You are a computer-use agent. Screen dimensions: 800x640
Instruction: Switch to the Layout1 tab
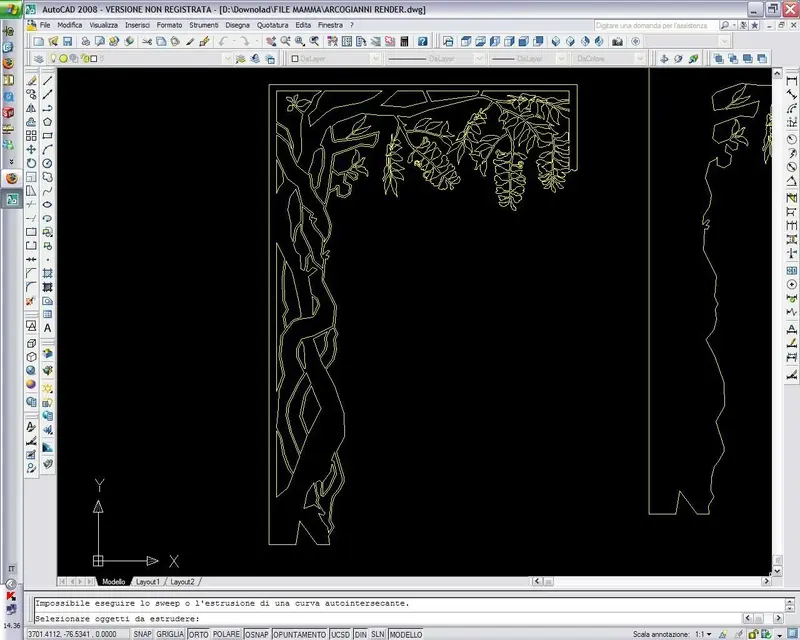pyautogui.click(x=147, y=581)
